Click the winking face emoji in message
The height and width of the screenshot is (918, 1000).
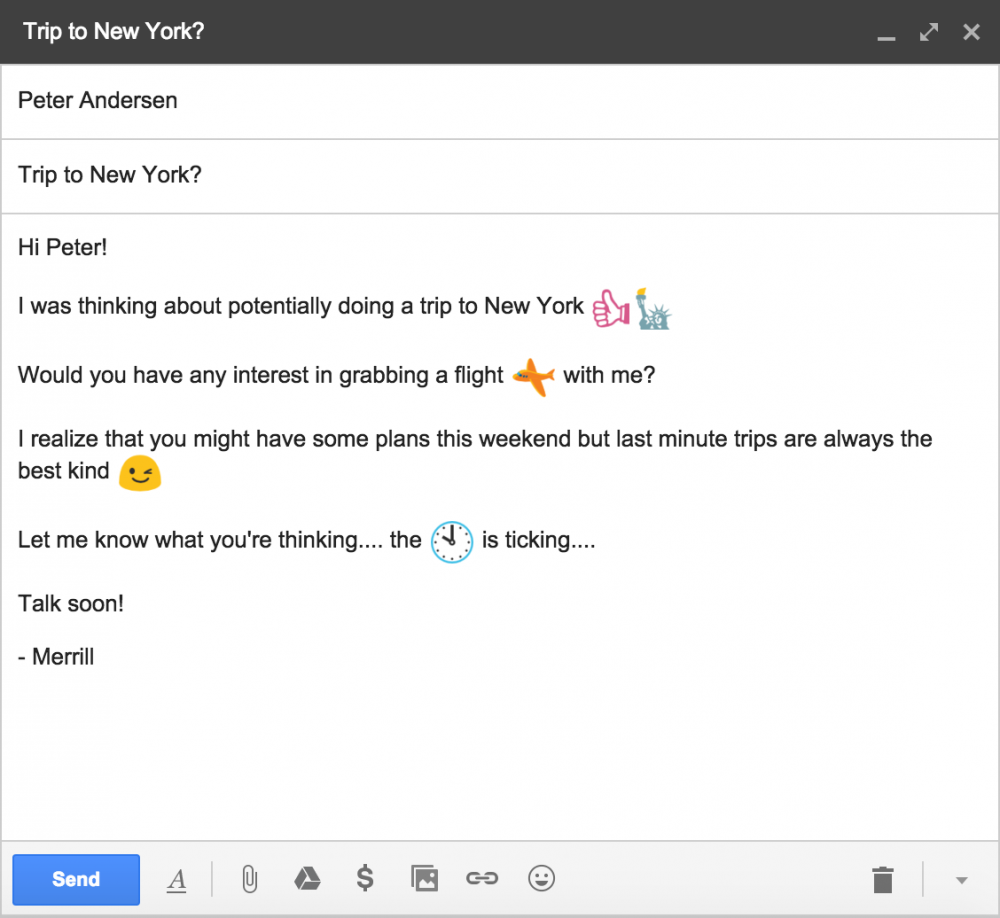pyautogui.click(x=140, y=473)
